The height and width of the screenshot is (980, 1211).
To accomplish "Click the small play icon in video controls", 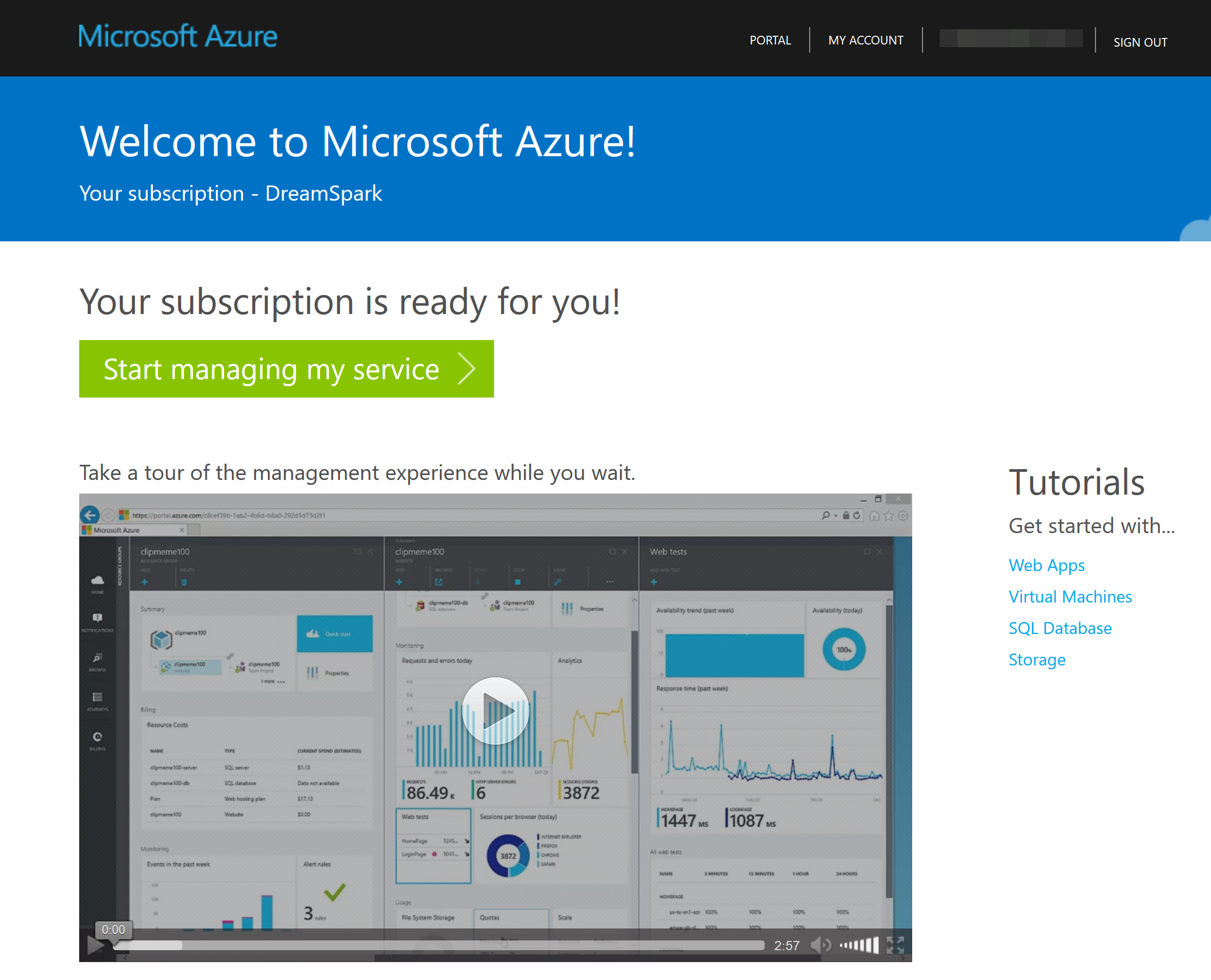I will pyautogui.click(x=95, y=945).
